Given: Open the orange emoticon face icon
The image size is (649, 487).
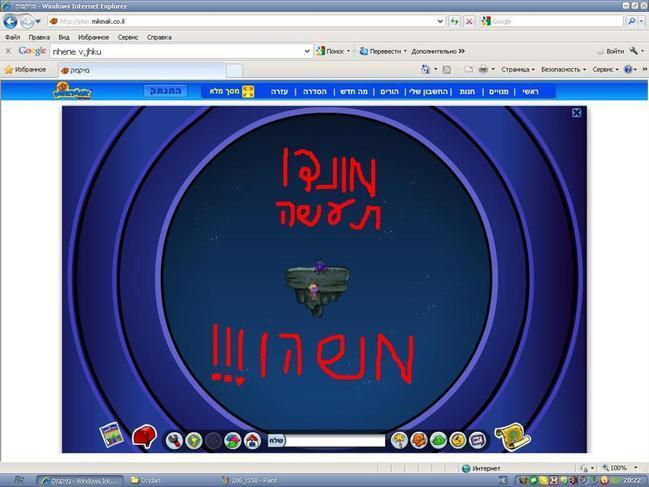Looking at the screenshot, I should (419, 440).
